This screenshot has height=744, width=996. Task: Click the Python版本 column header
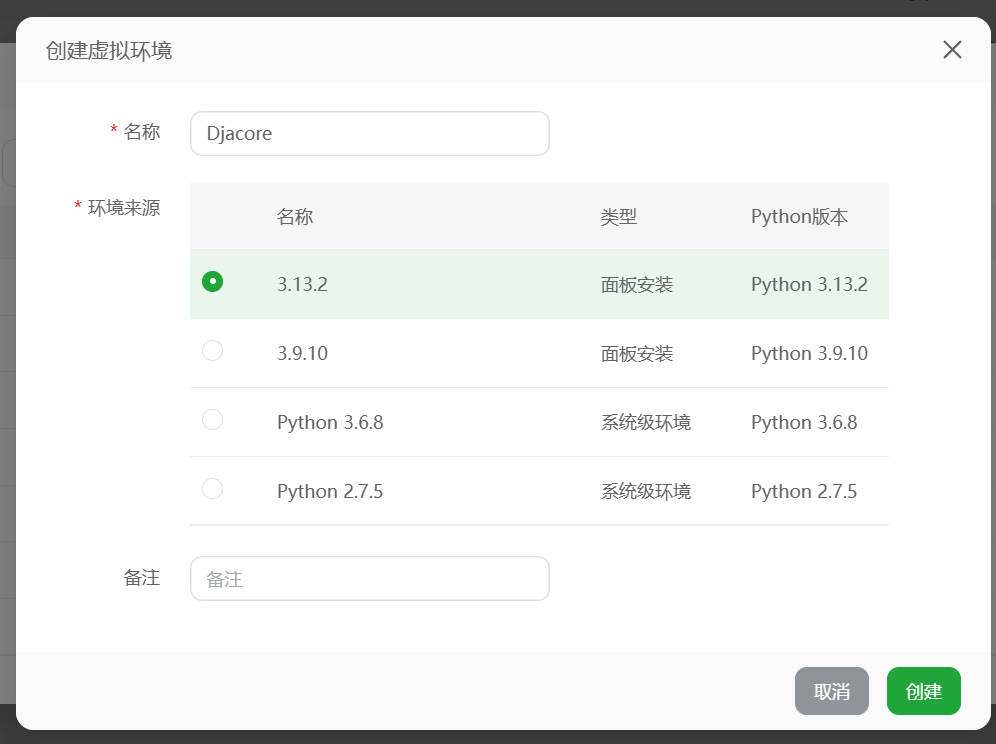coord(799,216)
